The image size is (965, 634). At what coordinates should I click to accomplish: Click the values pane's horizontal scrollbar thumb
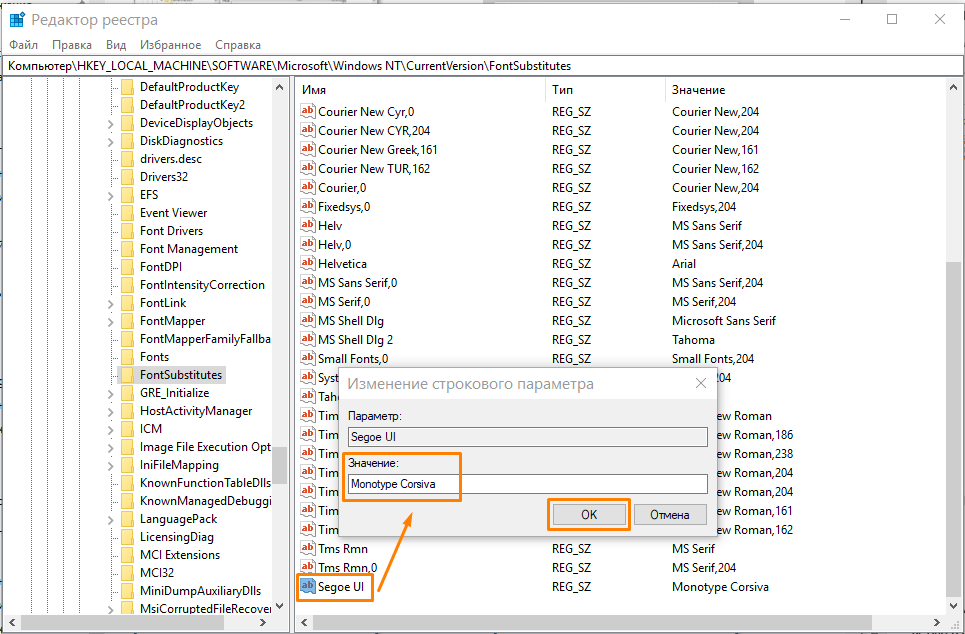591,622
